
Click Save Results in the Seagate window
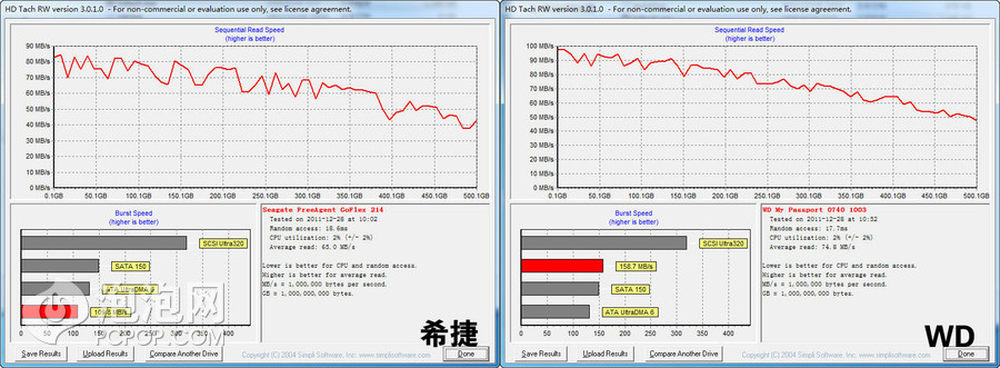tap(41, 353)
